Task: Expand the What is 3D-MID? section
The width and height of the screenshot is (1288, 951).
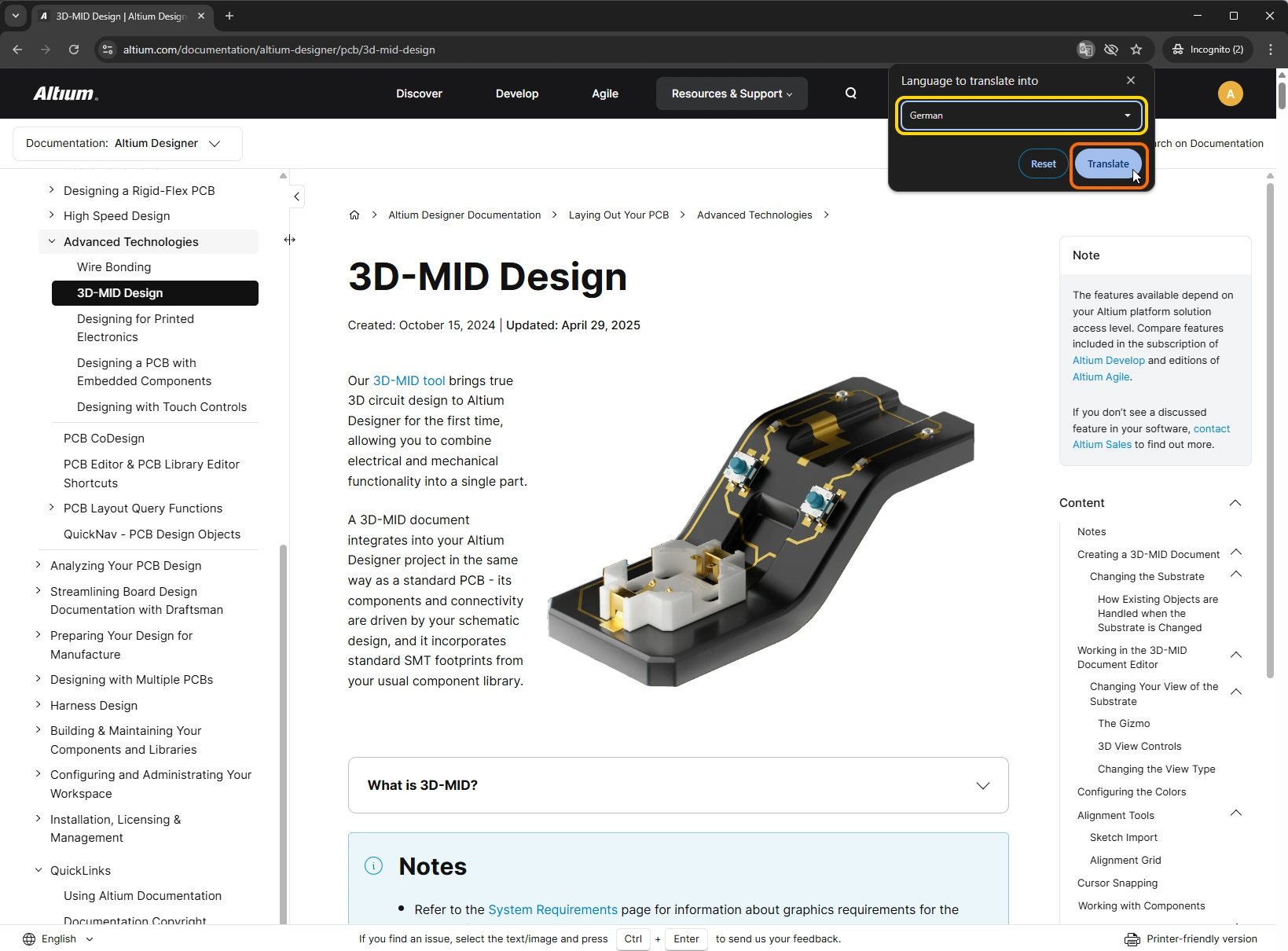Action: pyautogui.click(x=678, y=785)
